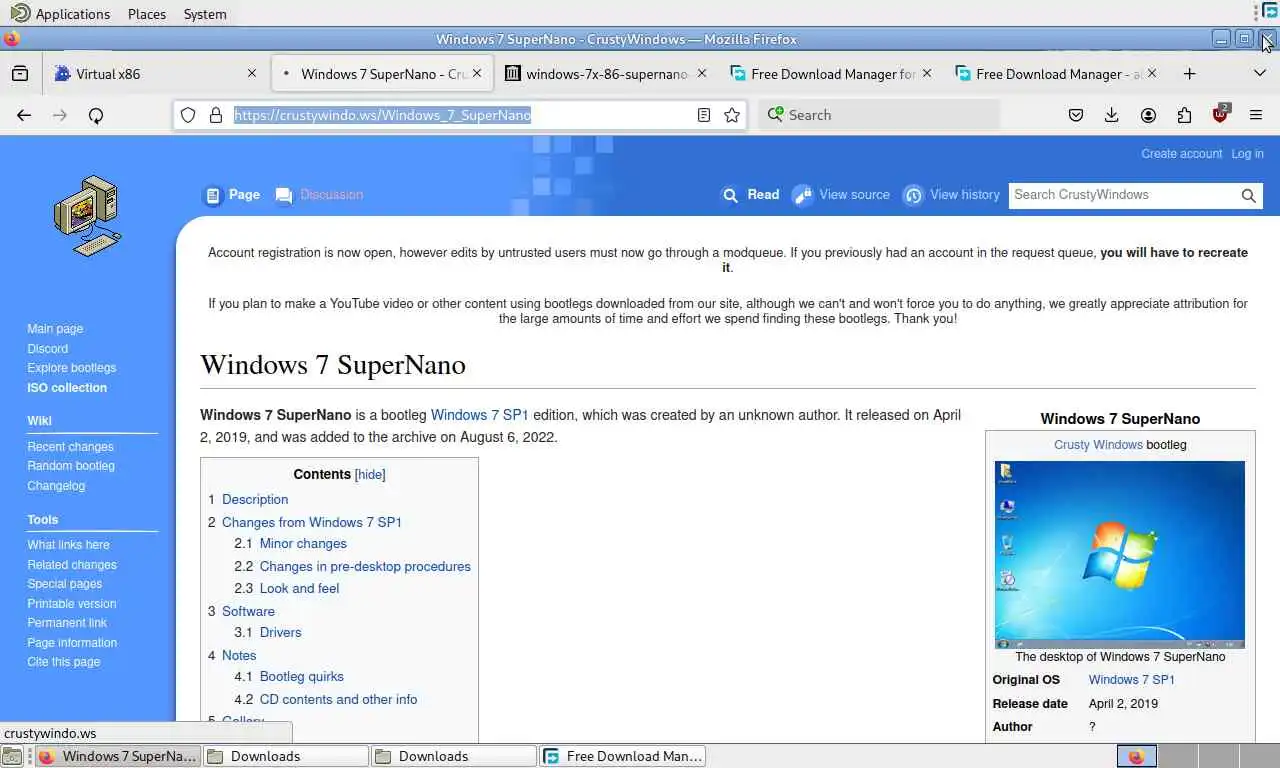Click Create account link

(x=1182, y=154)
